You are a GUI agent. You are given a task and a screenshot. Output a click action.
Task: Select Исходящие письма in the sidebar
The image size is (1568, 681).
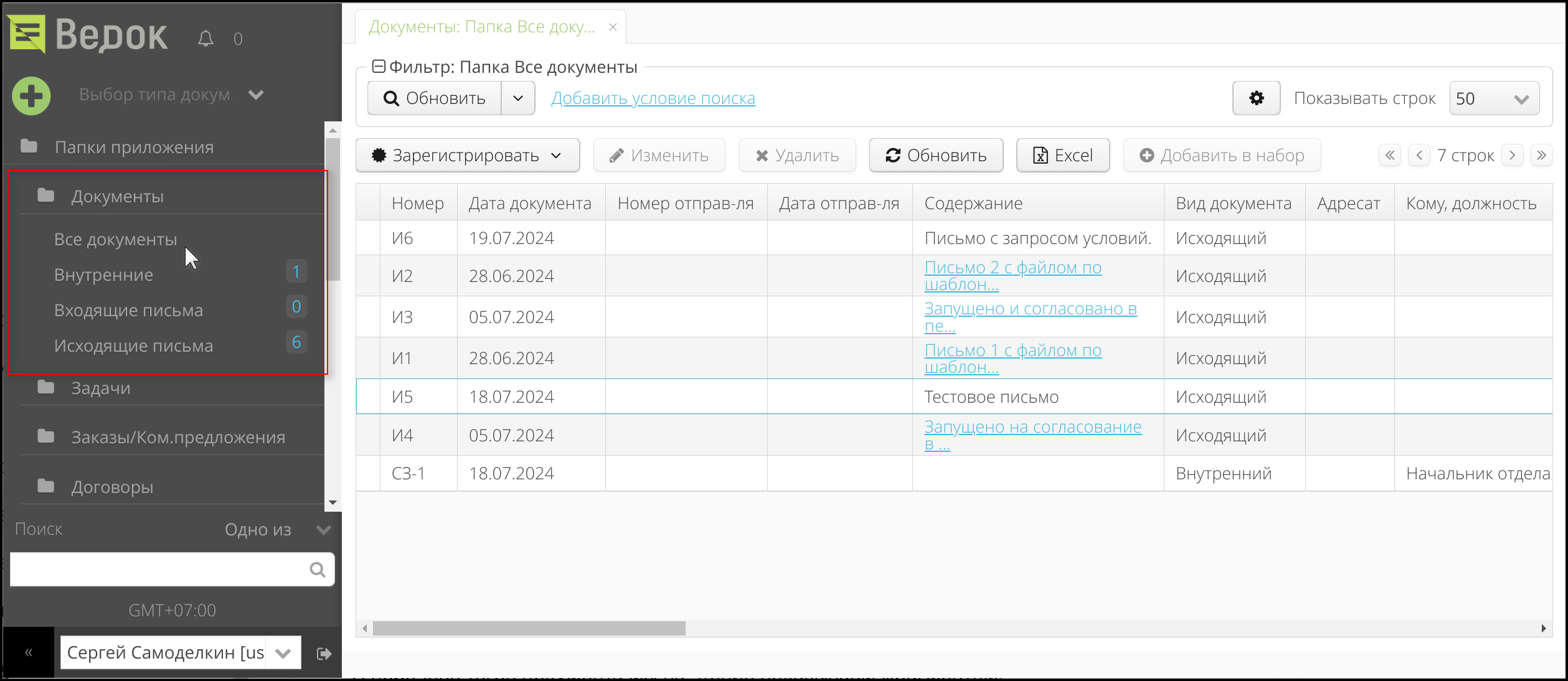click(x=135, y=345)
